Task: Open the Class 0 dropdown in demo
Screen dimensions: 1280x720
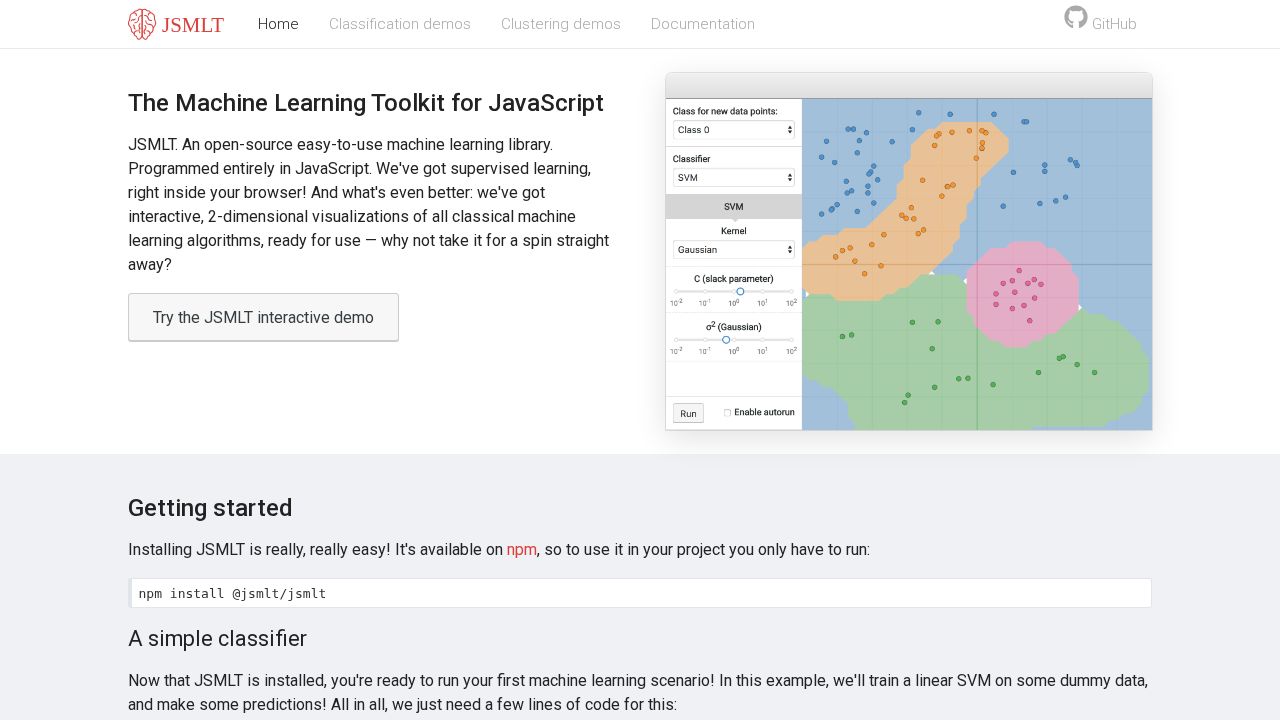Action: click(x=734, y=130)
